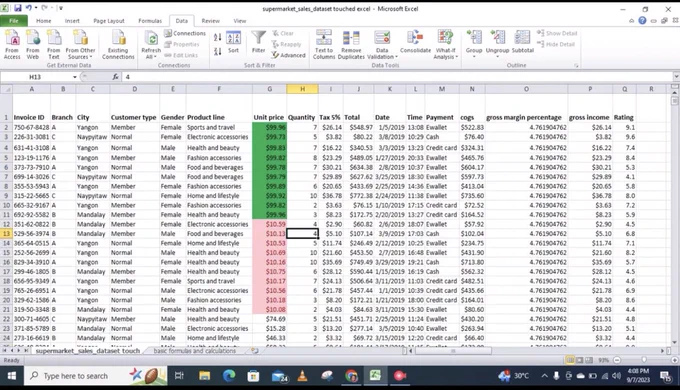
Task: Customize Quick Access Toolbar dropdown
Action: (61, 8)
